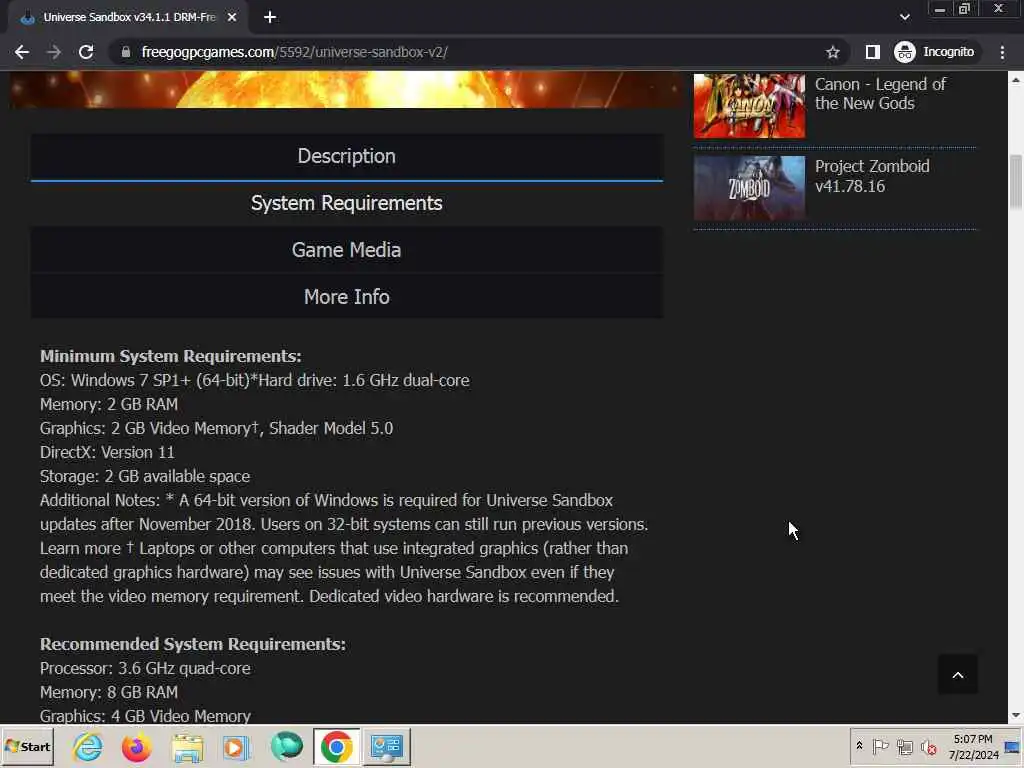Click the Chrome taskbar icon

pyautogui.click(x=336, y=746)
